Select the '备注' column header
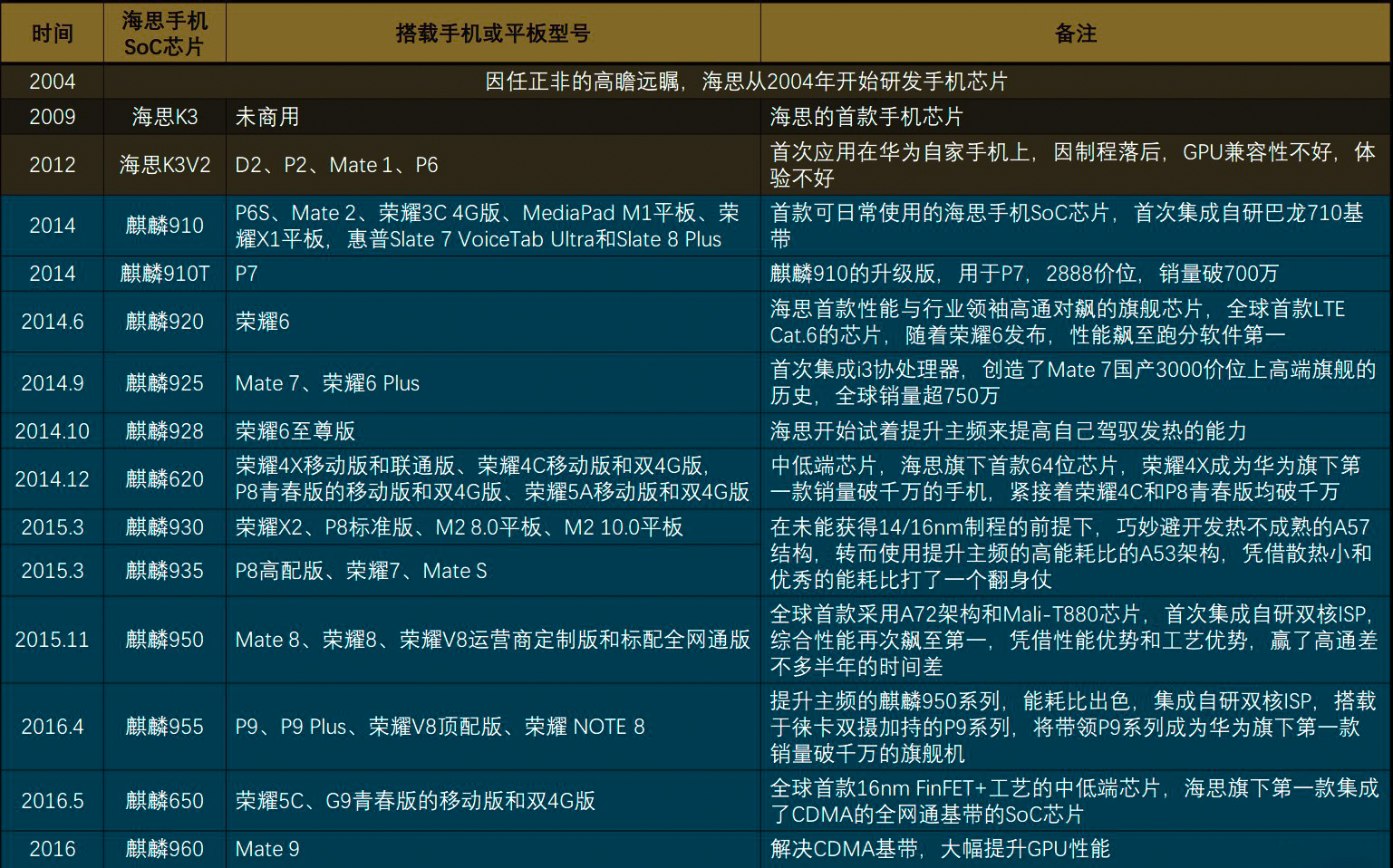Viewport: 1393px width, 868px height. [1076, 34]
